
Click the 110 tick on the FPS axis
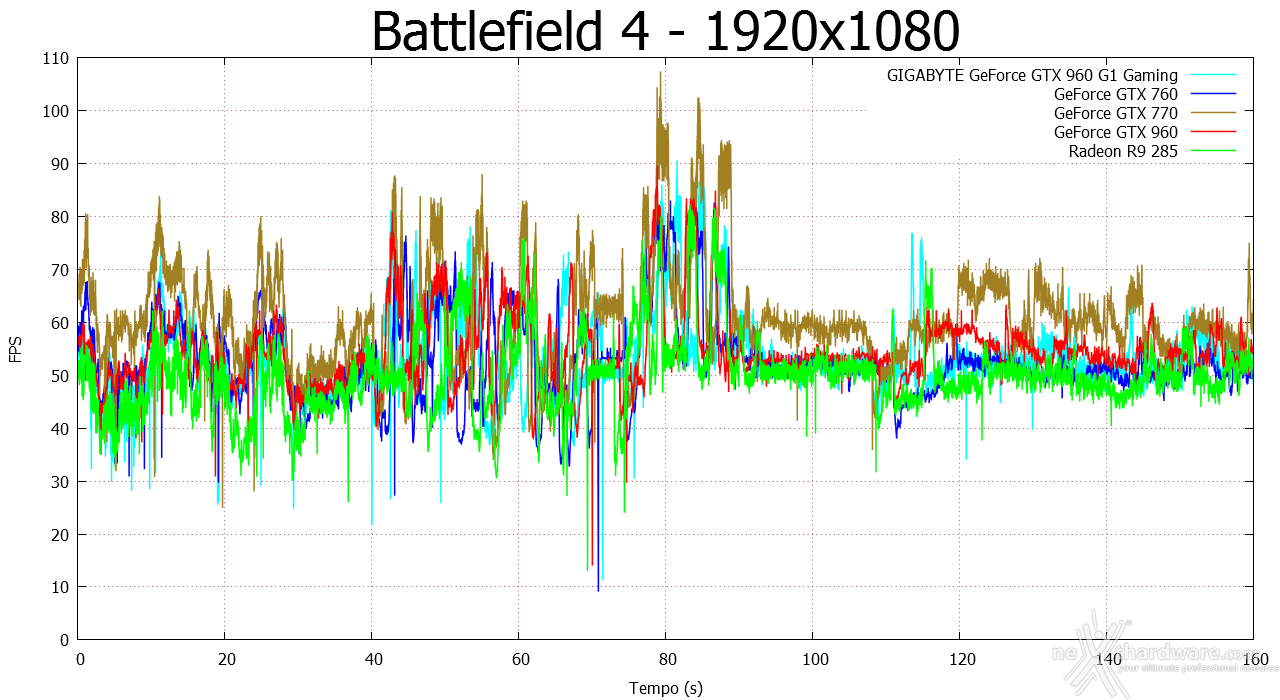click(56, 58)
